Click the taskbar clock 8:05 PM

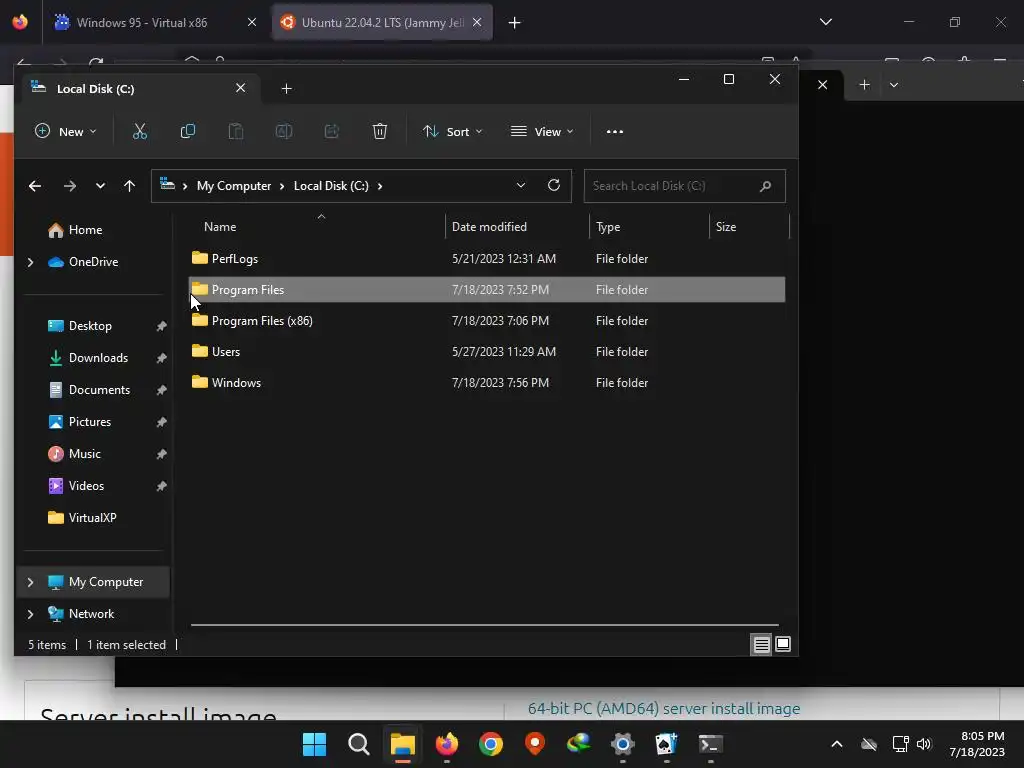pos(977,744)
